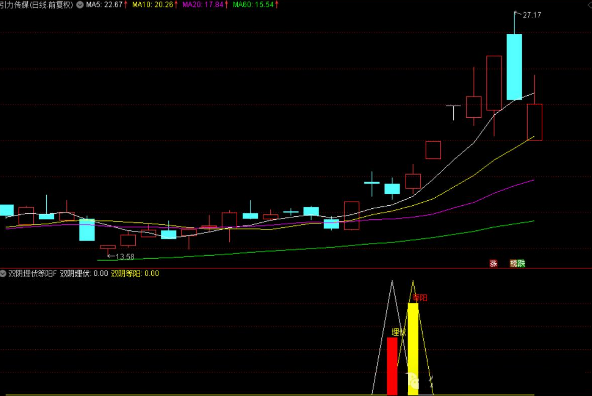Click the red divider line between panels
The image size is (592, 396).
296,268
